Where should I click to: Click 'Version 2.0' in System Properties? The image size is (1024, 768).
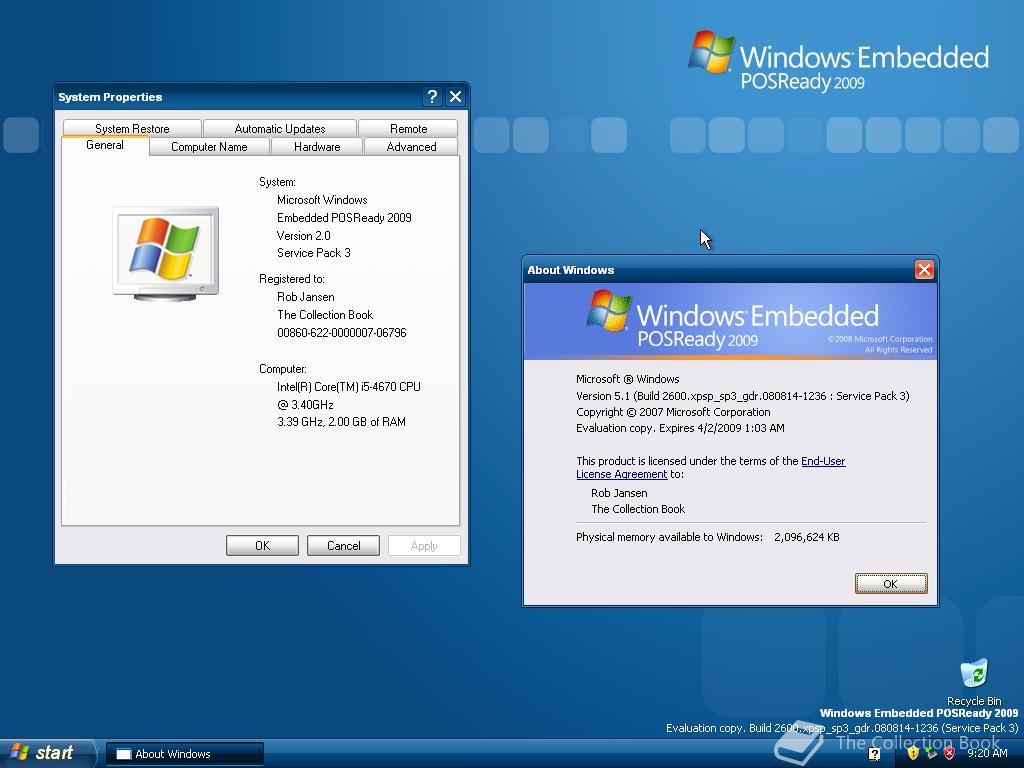pos(304,236)
